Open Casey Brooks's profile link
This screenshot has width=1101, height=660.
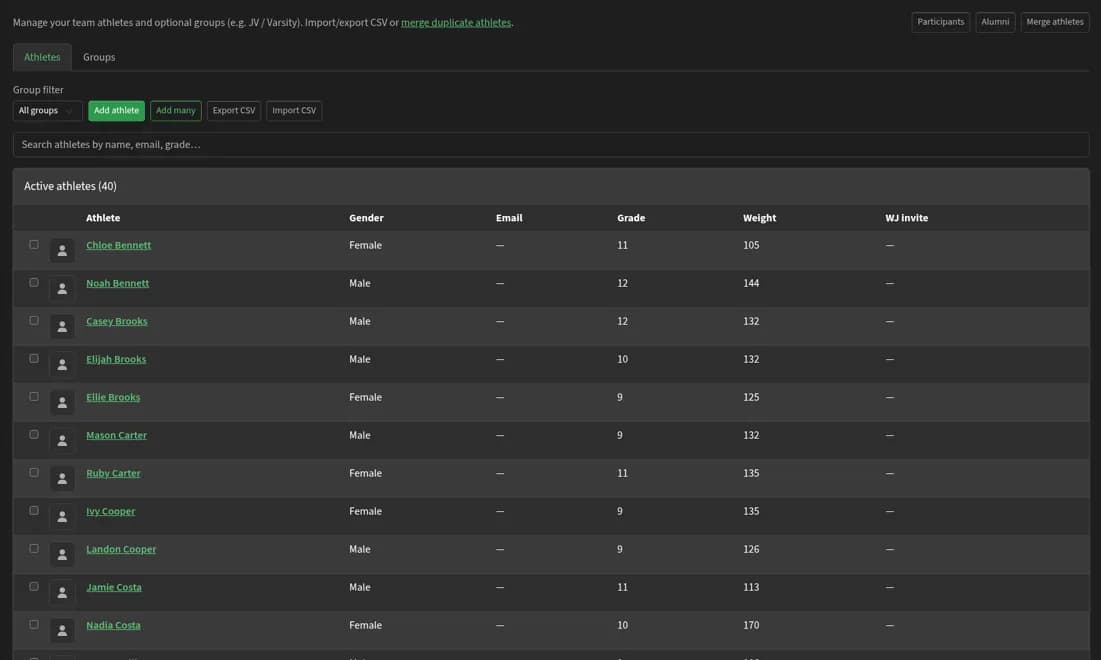pyautogui.click(x=117, y=321)
